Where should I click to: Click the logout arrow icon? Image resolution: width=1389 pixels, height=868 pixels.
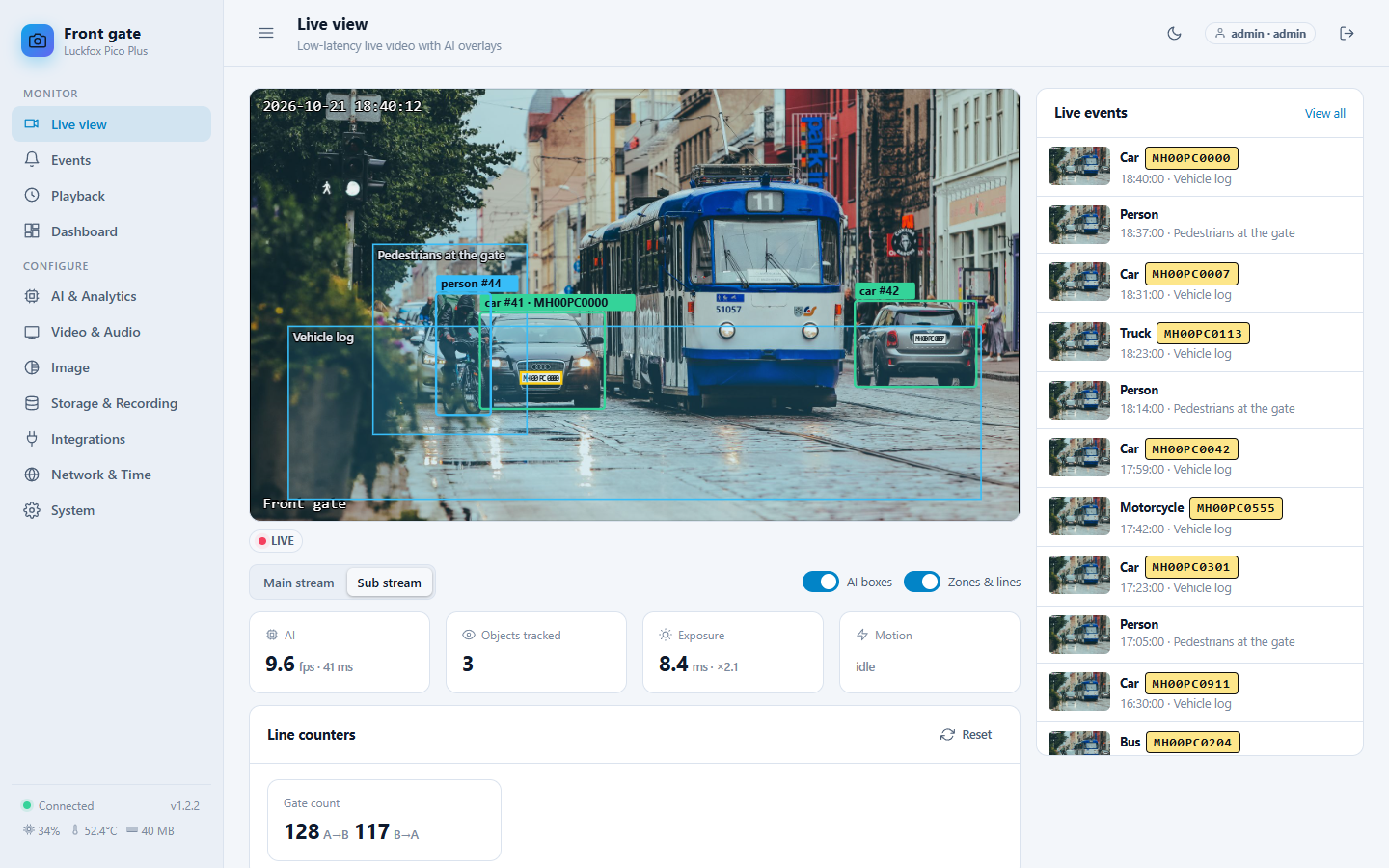1348,33
